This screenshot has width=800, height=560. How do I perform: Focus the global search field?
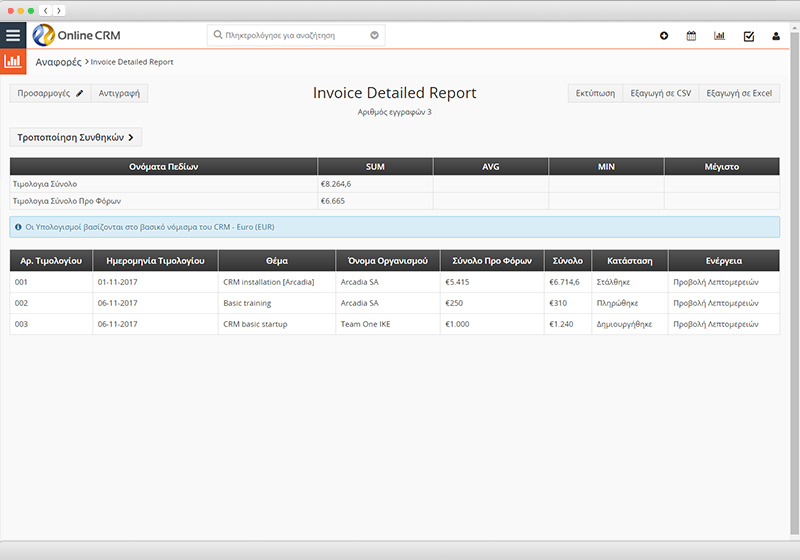[296, 35]
